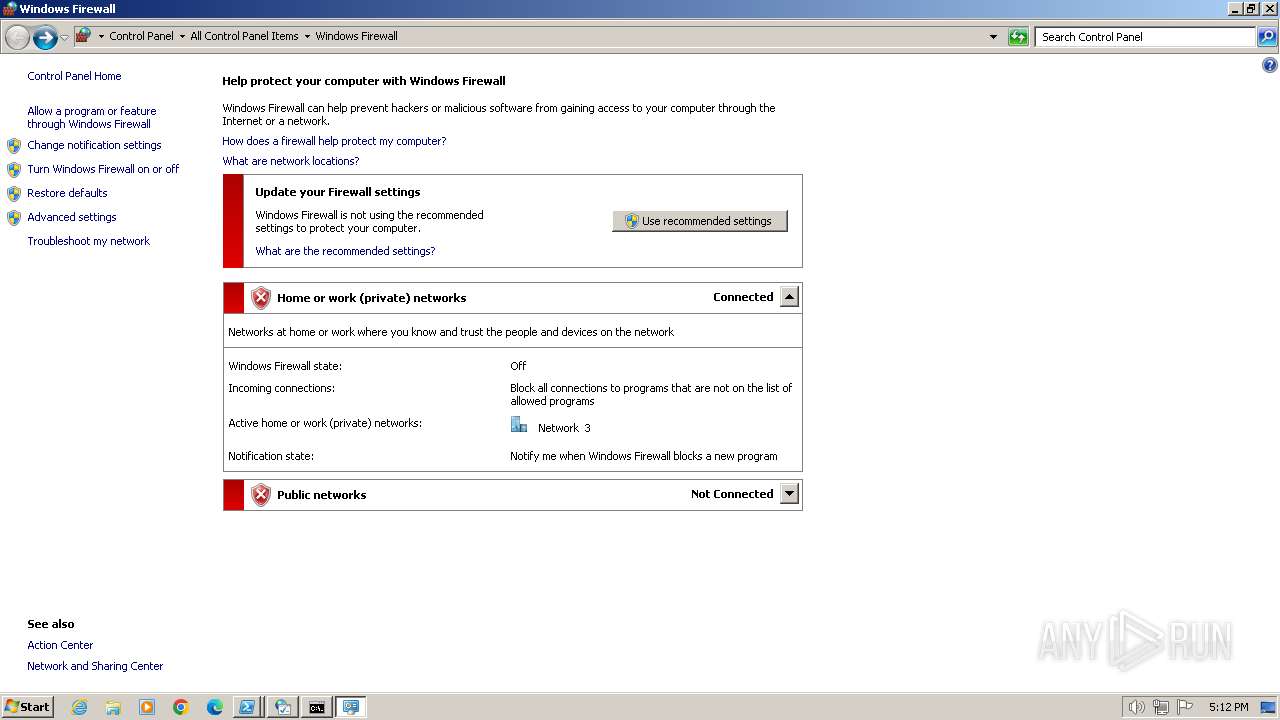Click the search magnifier icon

1267,37
